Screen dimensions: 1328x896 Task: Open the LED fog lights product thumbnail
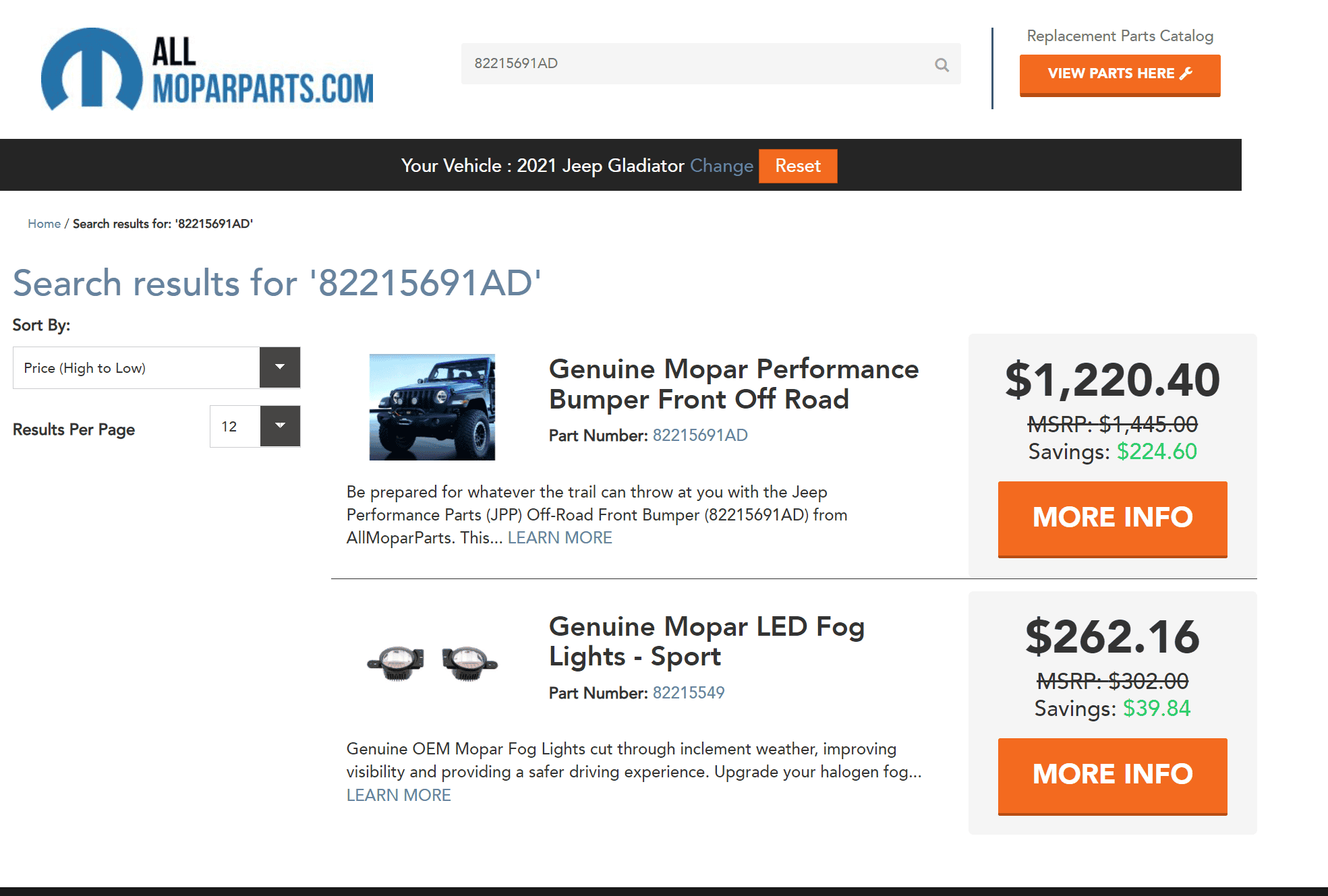pyautogui.click(x=432, y=661)
